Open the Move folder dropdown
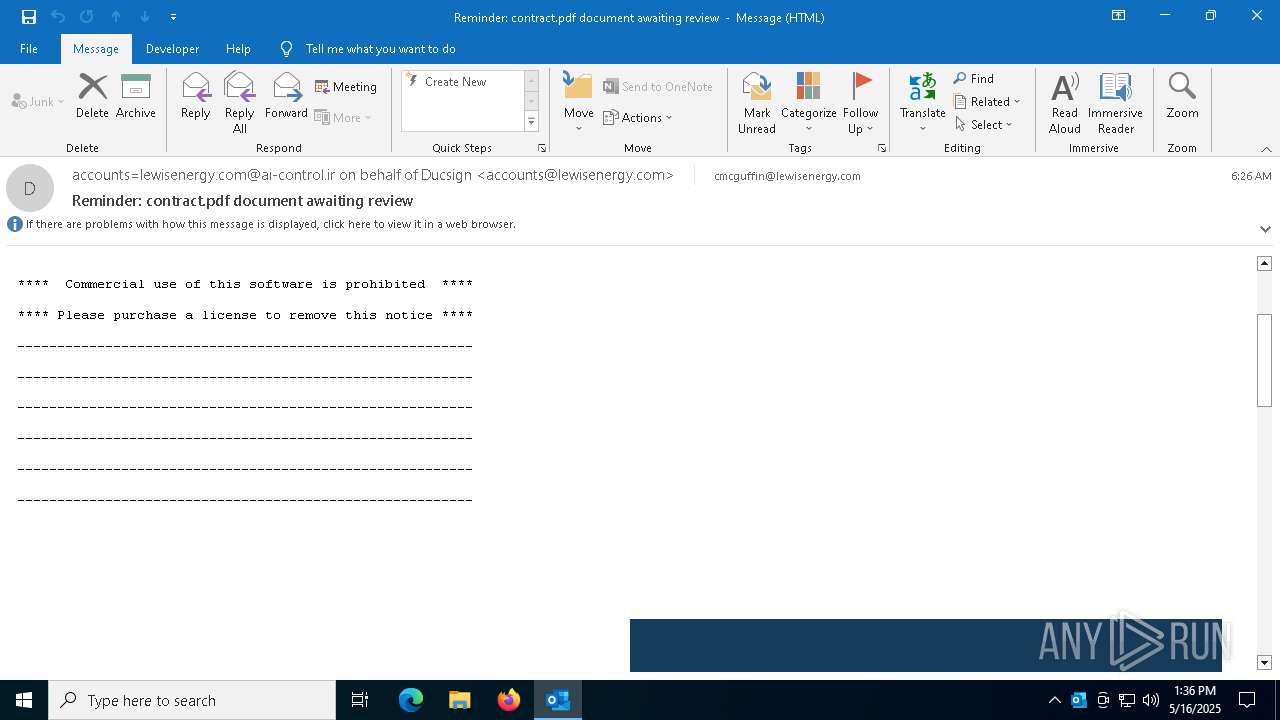1280x720 pixels. click(x=579, y=103)
